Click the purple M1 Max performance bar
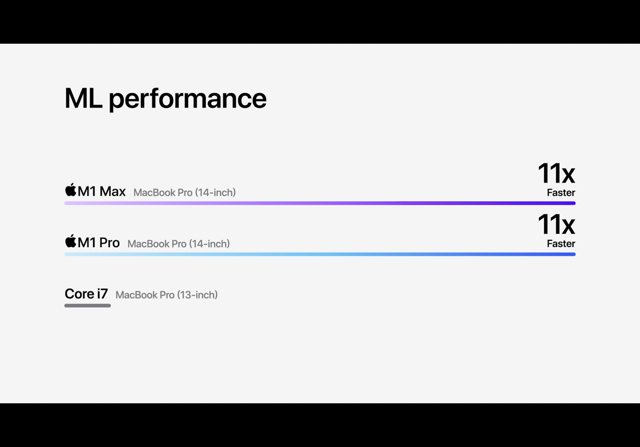Viewport: 640px width, 447px height. click(320, 203)
